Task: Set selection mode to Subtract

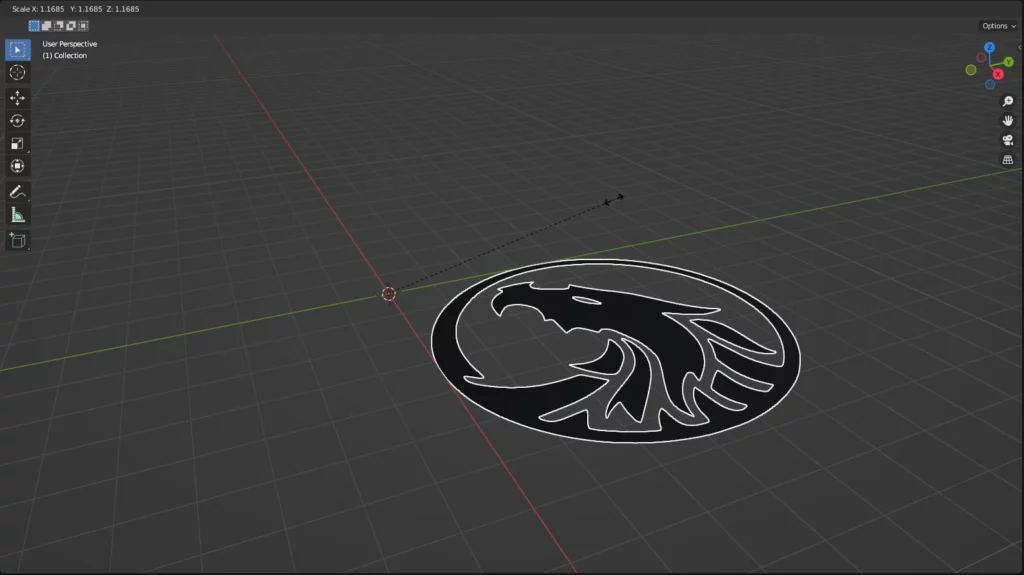Action: 59,25
